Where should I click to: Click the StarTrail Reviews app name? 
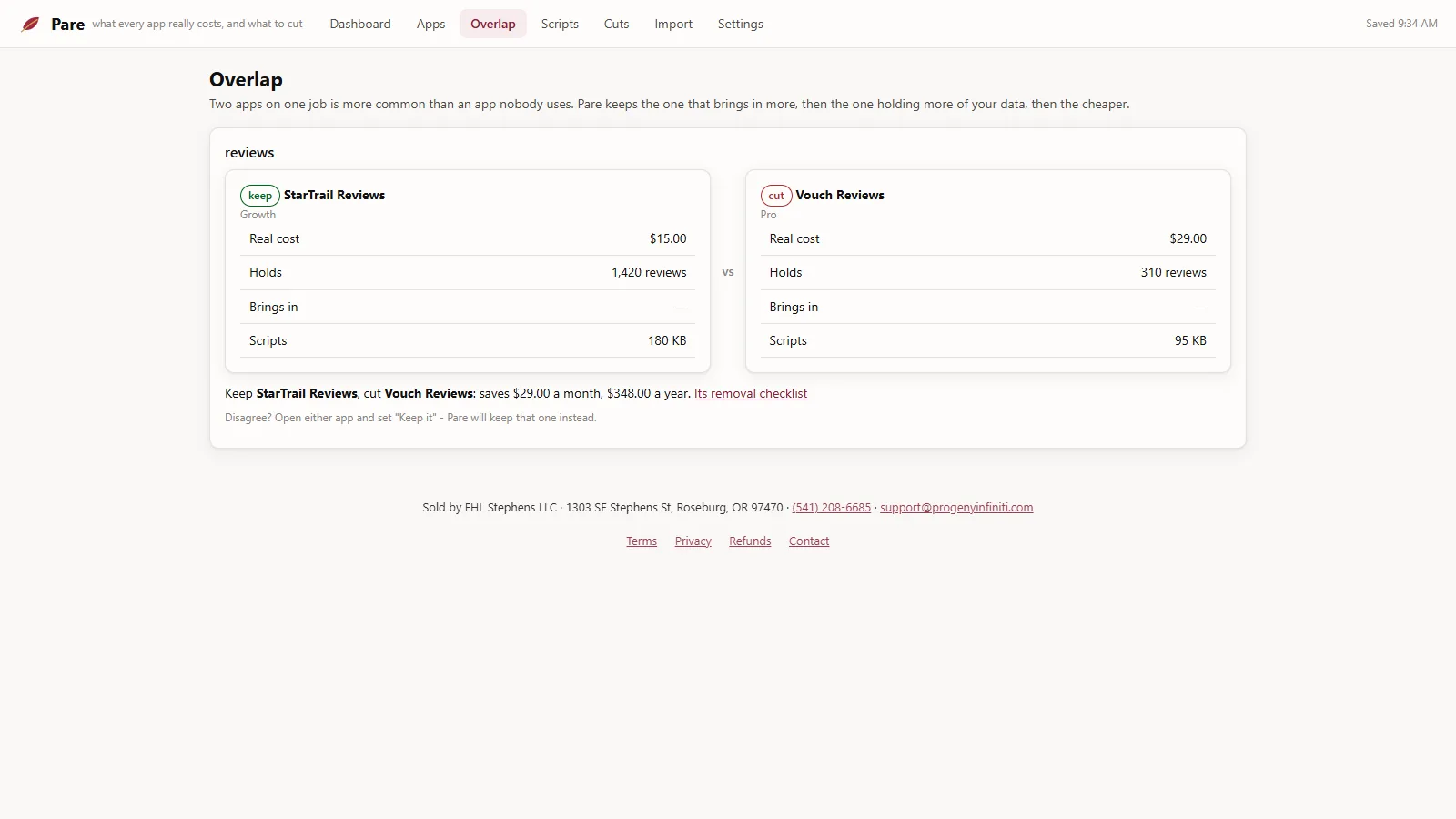click(x=334, y=195)
